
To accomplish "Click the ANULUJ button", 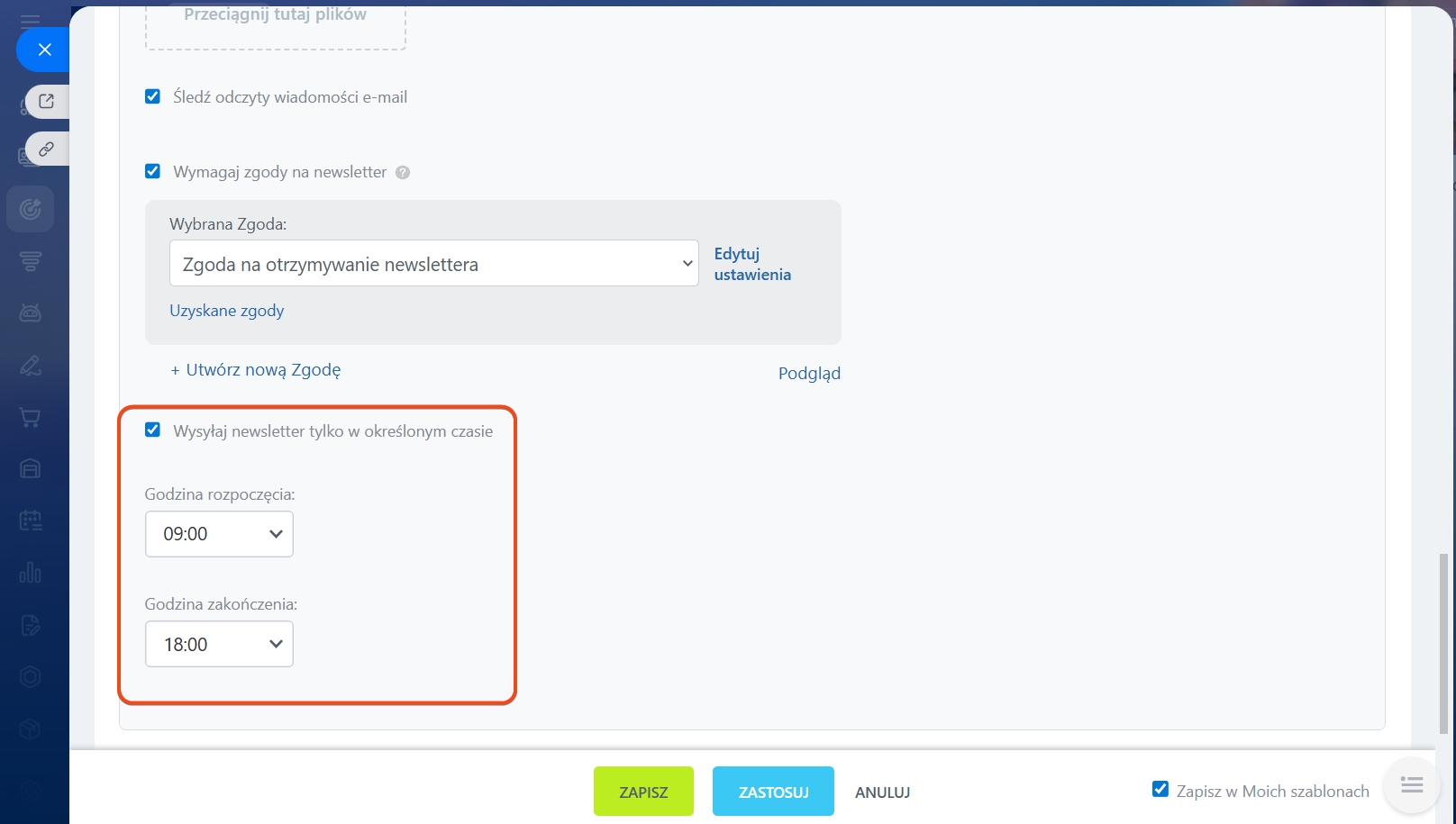I will pyautogui.click(x=883, y=792).
